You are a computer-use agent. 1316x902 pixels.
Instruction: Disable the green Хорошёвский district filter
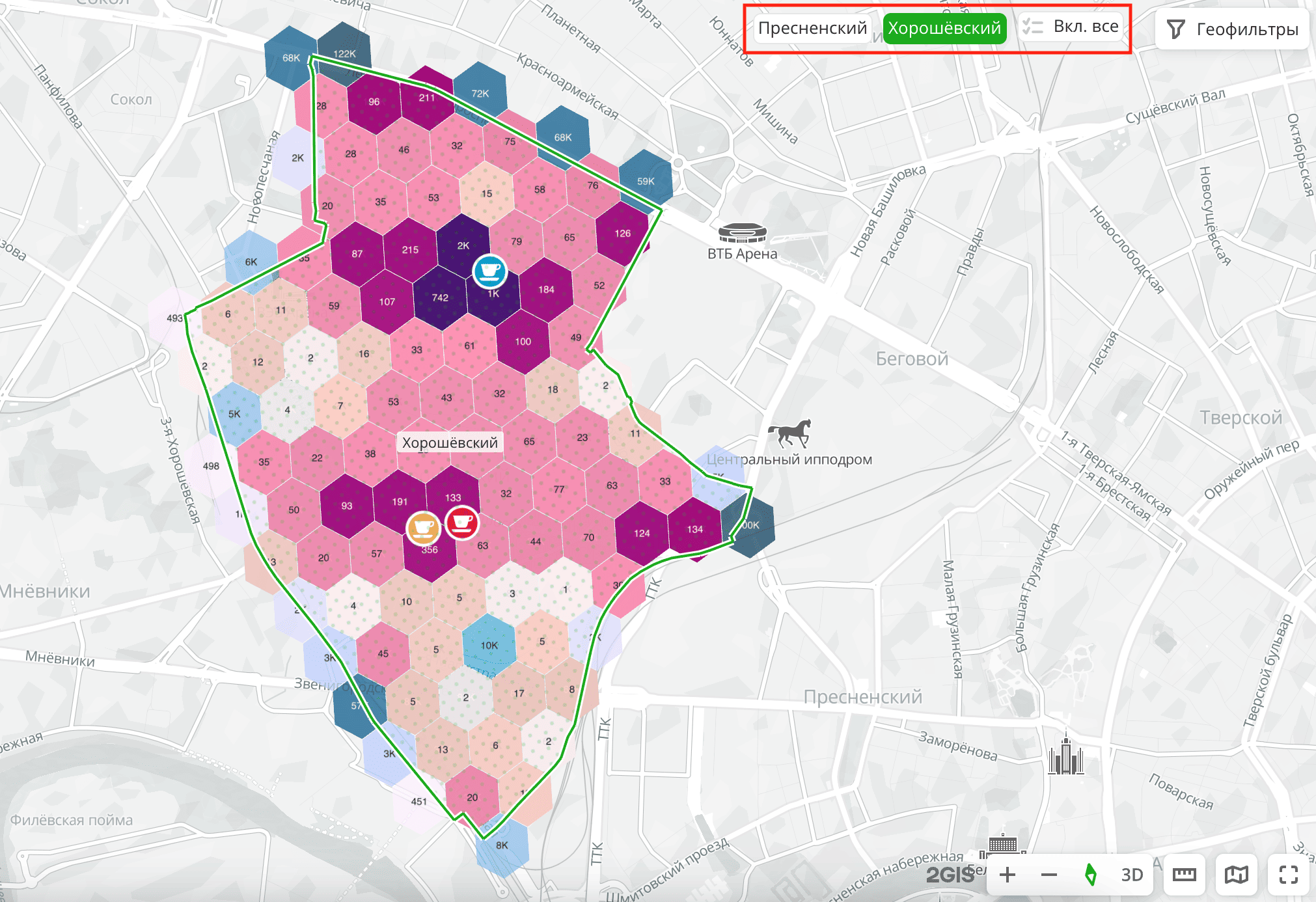[x=944, y=28]
